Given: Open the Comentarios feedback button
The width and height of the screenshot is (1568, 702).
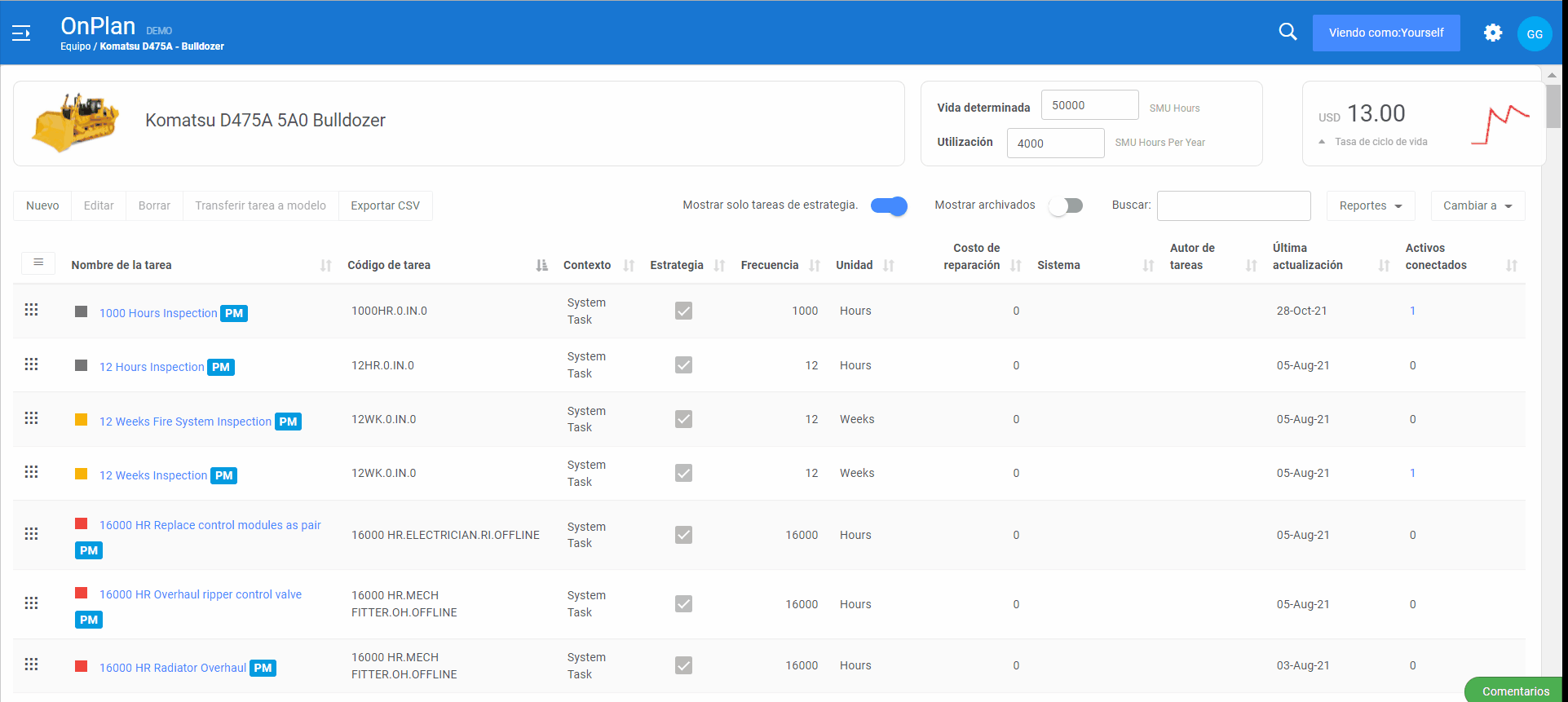Looking at the screenshot, I should pos(1515,691).
